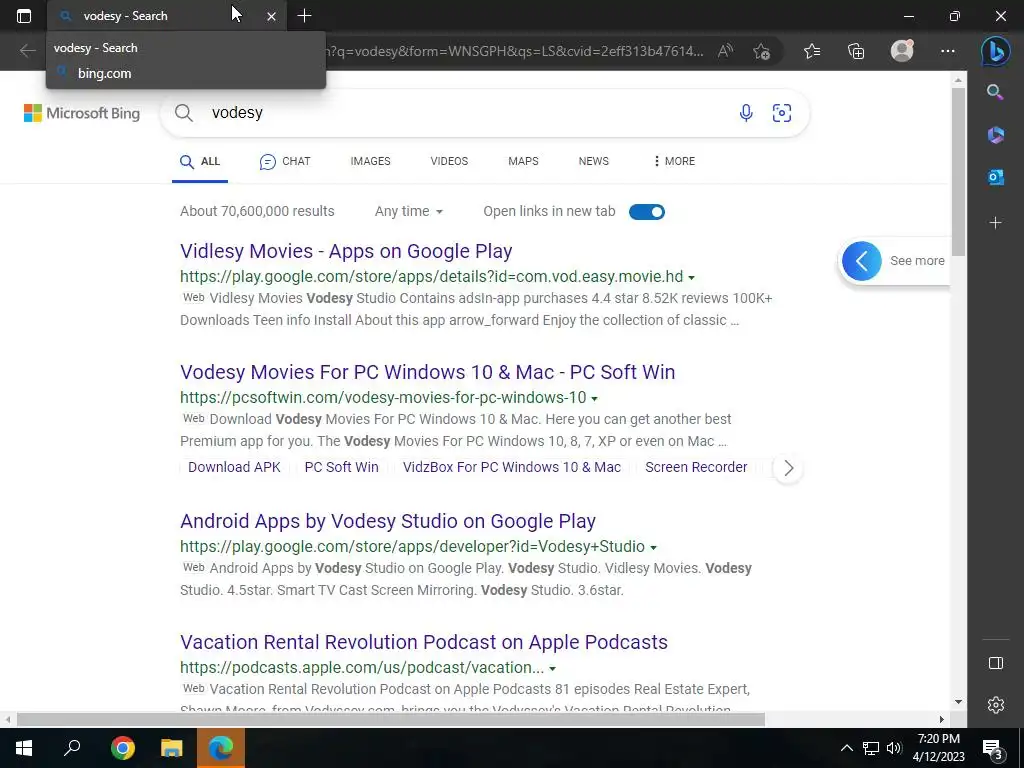Viewport: 1024px width, 768px height.
Task: Click the sidebar search icon
Action: [x=995, y=92]
